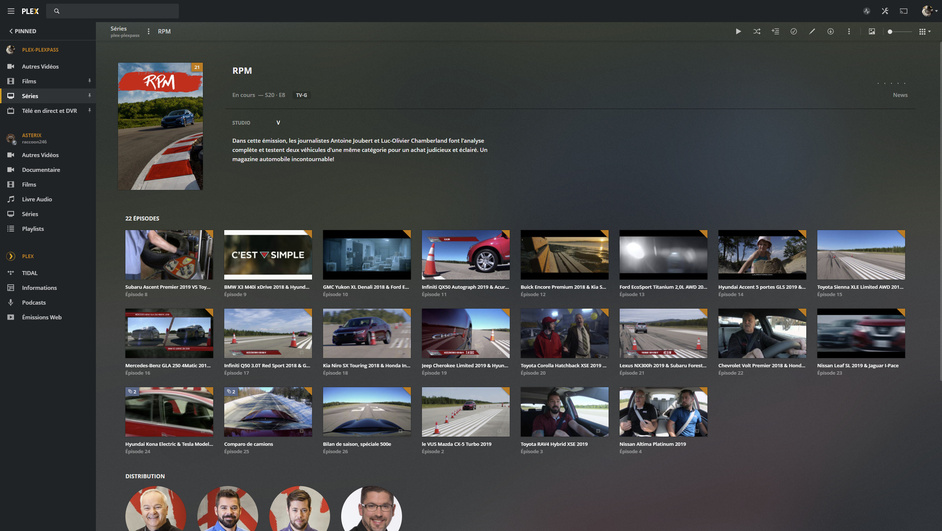Click the RPM breadcrumb title
Viewport: 942px width, 531px height.
tap(164, 31)
